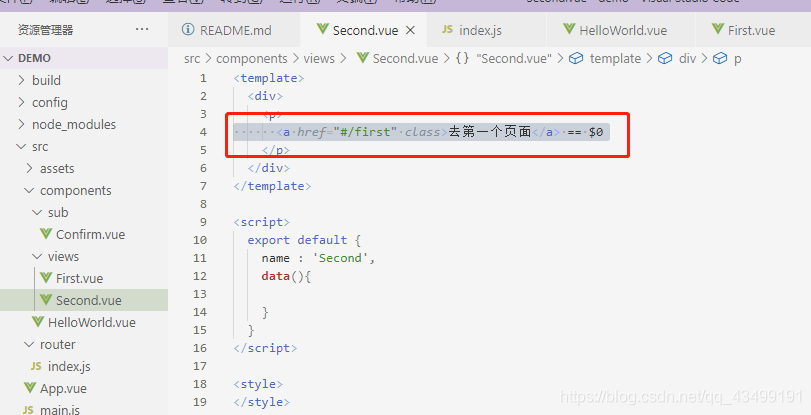Select the active Second.vue tab
Image resolution: width=811 pixels, height=415 pixels.
[365, 31]
